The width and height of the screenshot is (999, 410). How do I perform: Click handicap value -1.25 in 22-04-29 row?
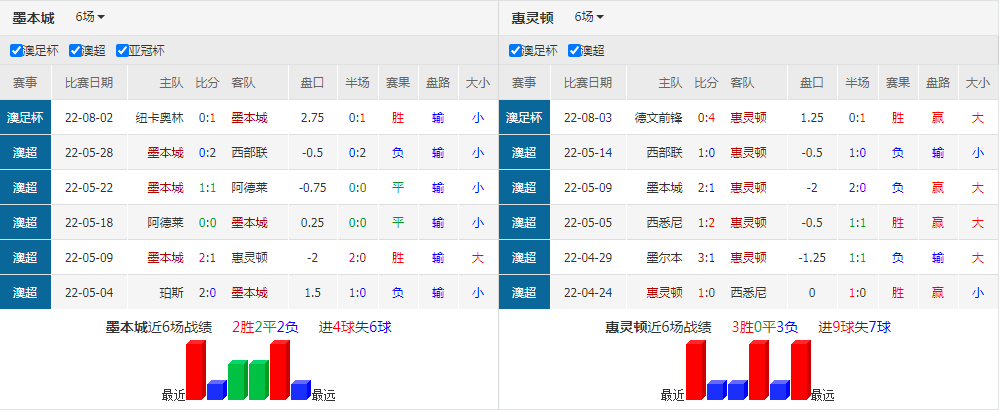pos(812,258)
